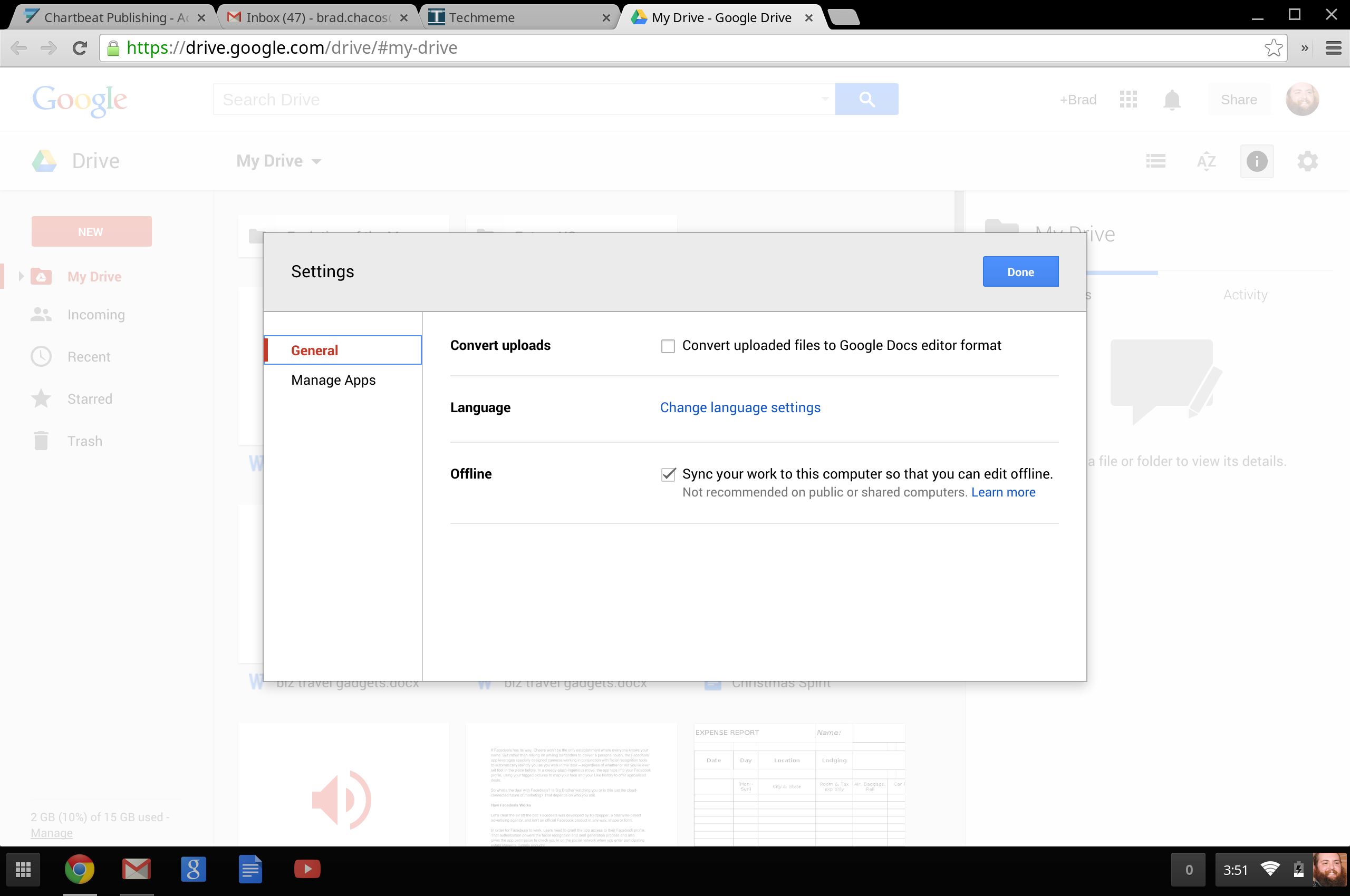Image resolution: width=1350 pixels, height=896 pixels.
Task: Click the Done button in Settings
Action: click(1020, 272)
